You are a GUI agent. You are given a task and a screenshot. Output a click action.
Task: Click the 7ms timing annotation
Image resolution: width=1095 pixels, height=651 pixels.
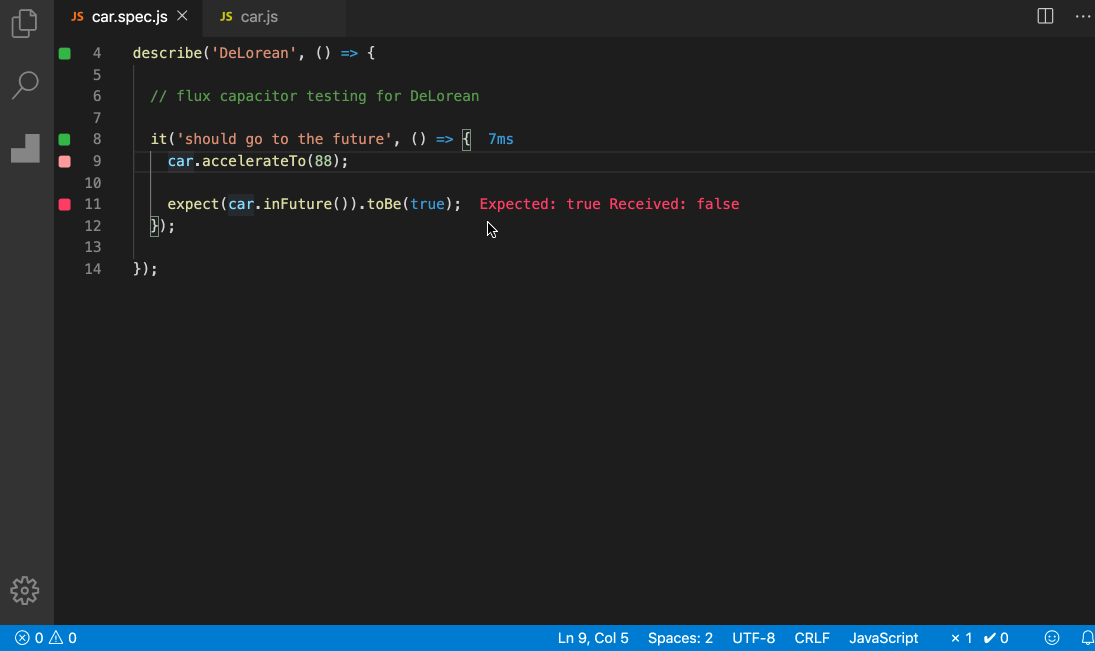501,139
